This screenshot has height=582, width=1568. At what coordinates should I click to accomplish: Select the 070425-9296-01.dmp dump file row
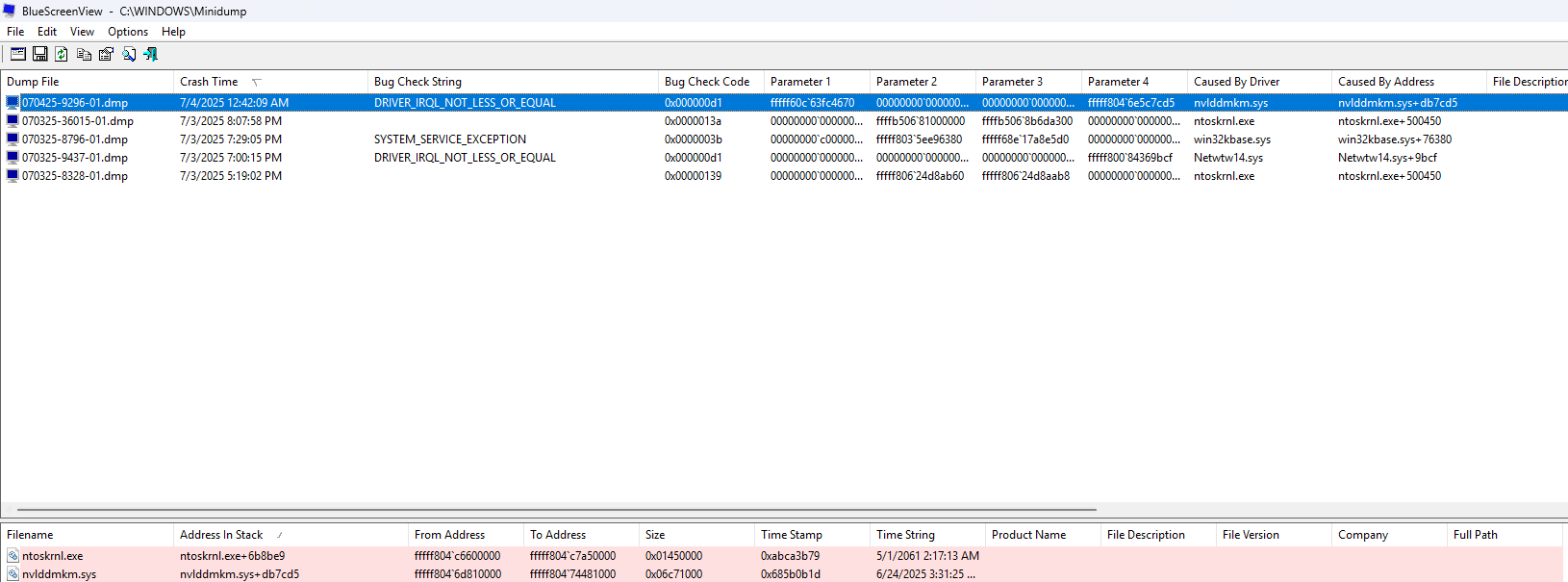click(x=784, y=103)
